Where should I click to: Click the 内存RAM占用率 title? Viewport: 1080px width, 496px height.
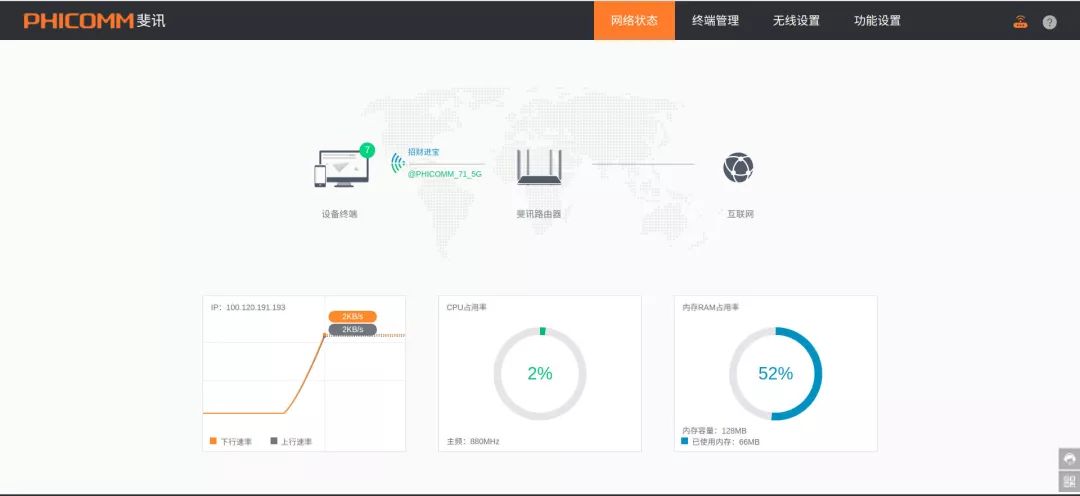(711, 307)
